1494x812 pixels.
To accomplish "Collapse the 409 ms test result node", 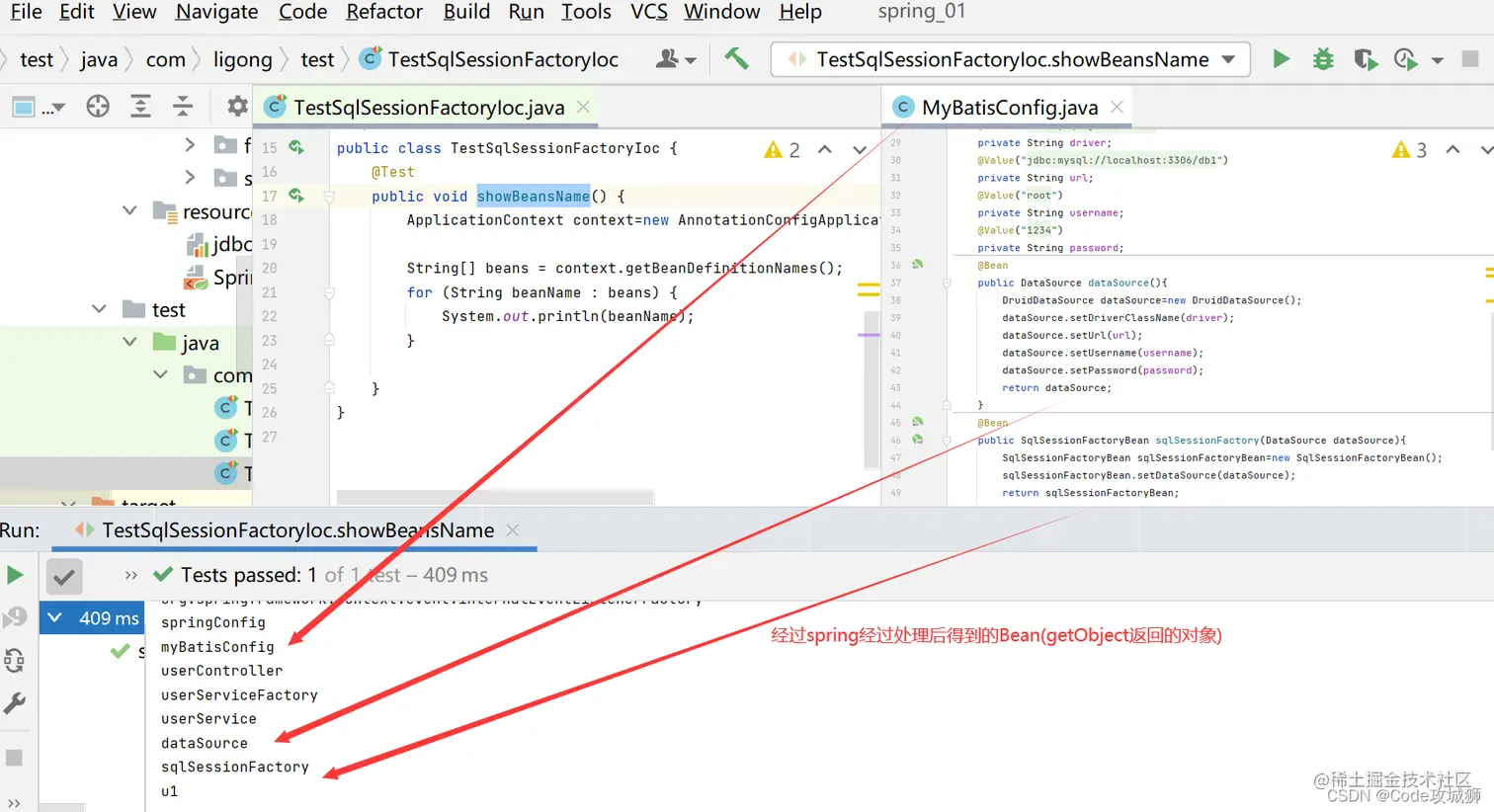I will [55, 617].
